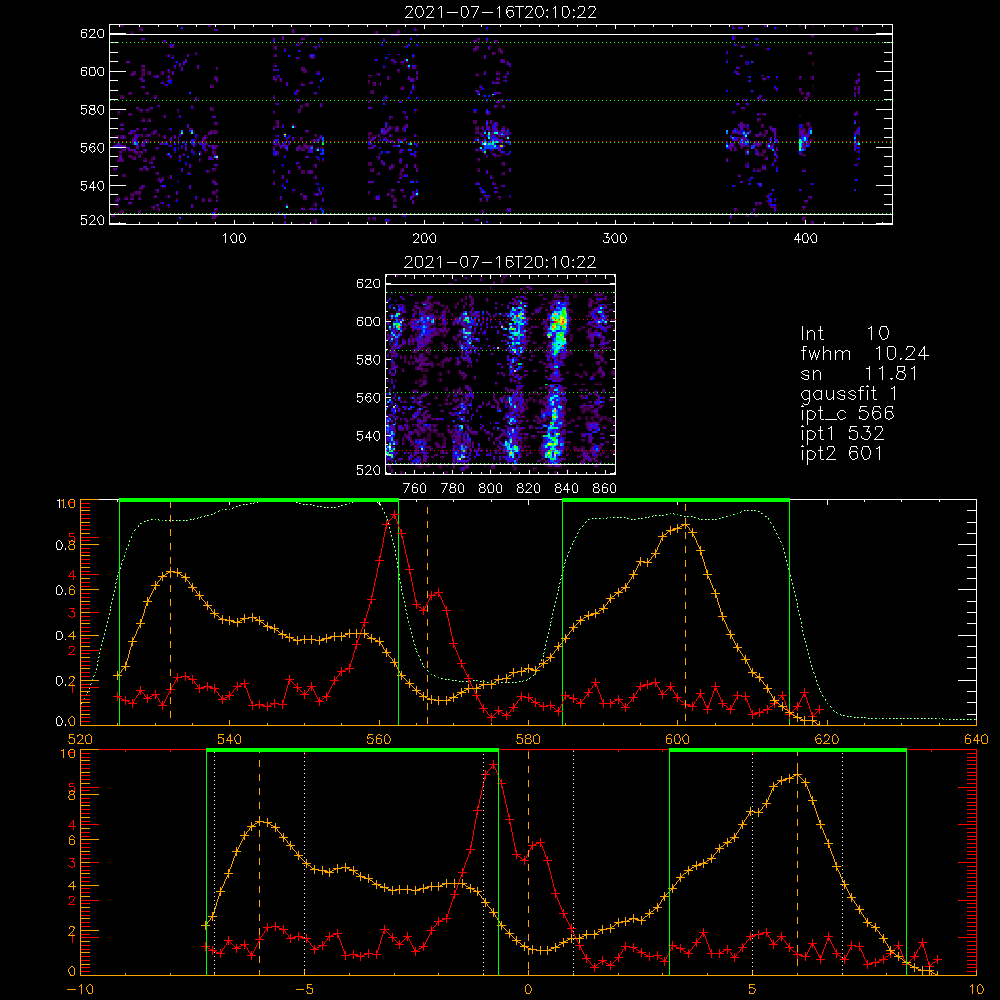The image size is (1000, 1000).
Task: Click x-axis label 200 on top spectrogram
Action: (x=424, y=239)
